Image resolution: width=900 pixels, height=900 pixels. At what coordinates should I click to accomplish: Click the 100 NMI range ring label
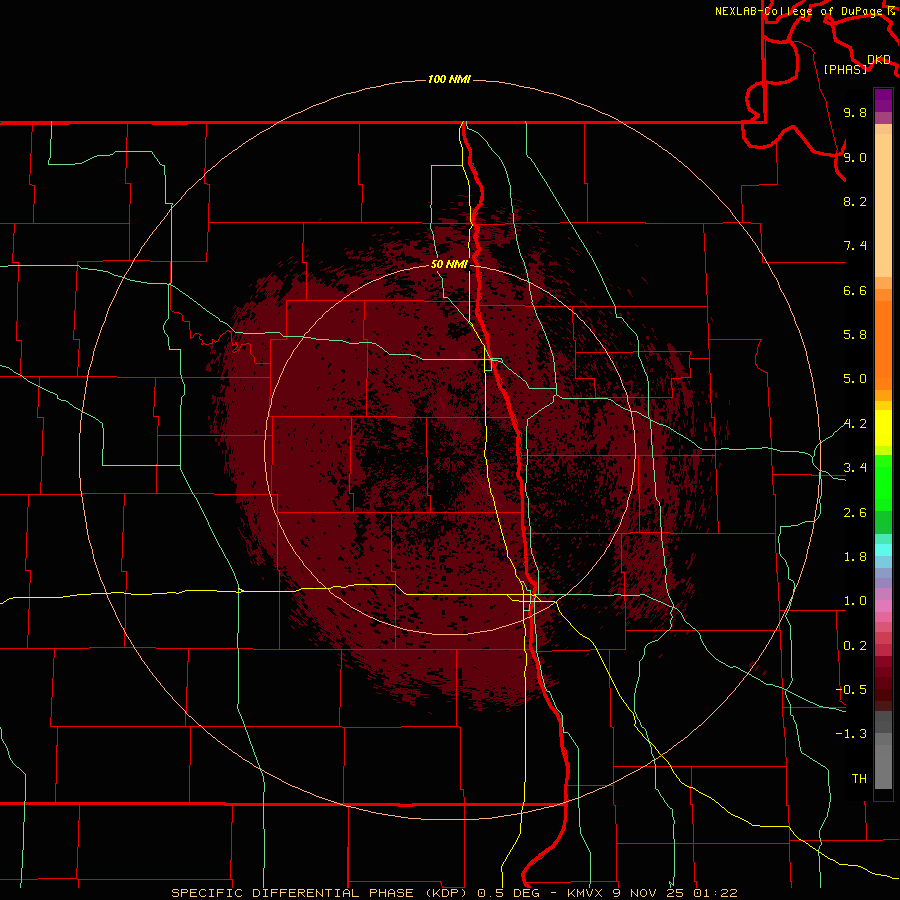(449, 79)
